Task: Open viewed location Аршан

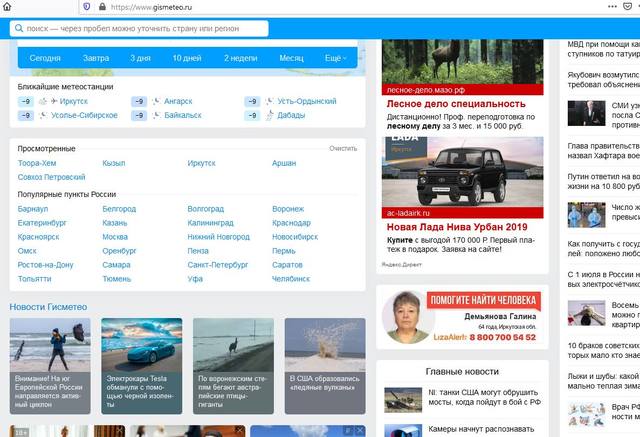Action: (x=284, y=163)
